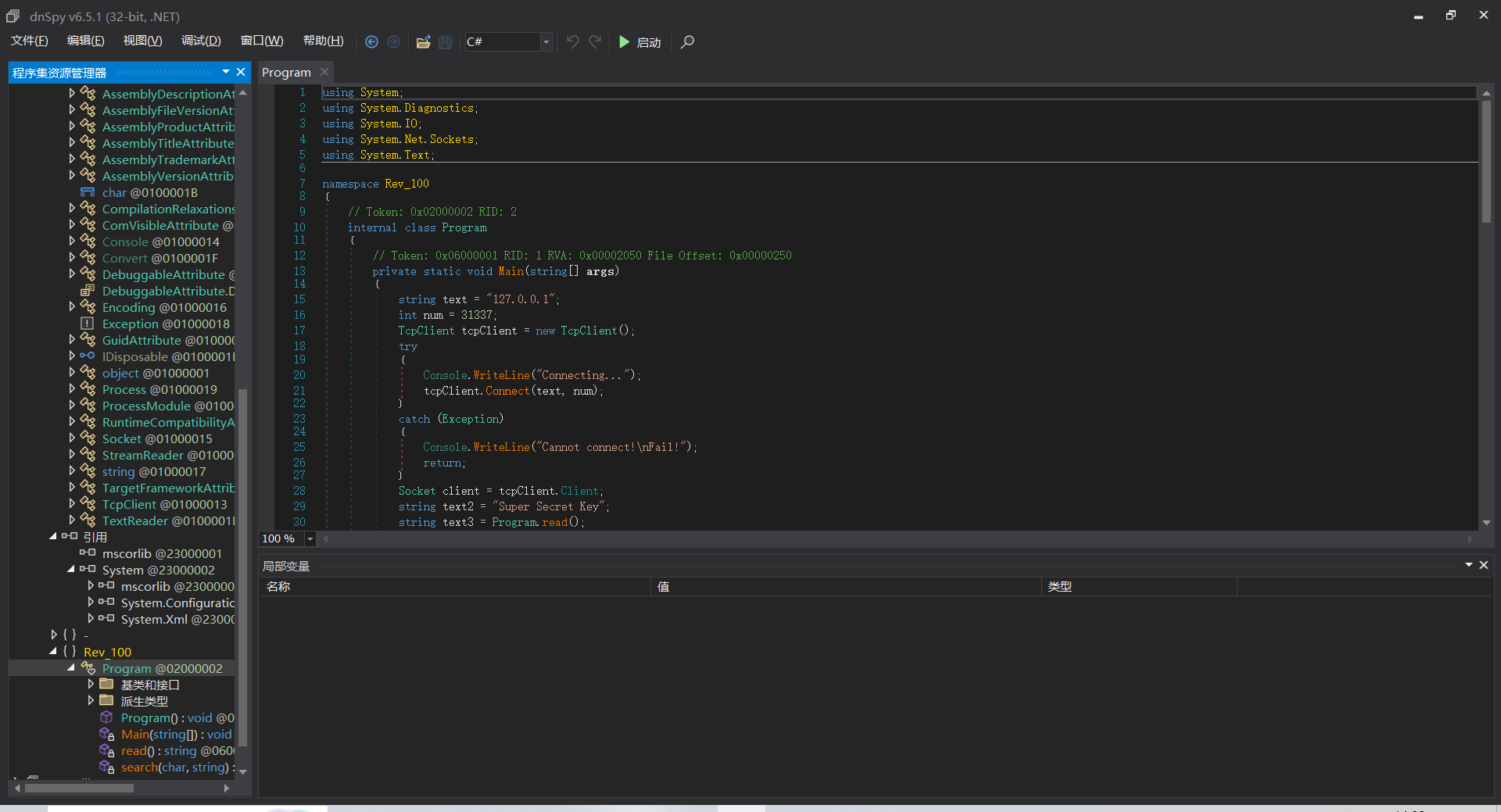The height and width of the screenshot is (812, 1501).
Task: Click the Convert @0100001F class icon
Action: click(88, 258)
